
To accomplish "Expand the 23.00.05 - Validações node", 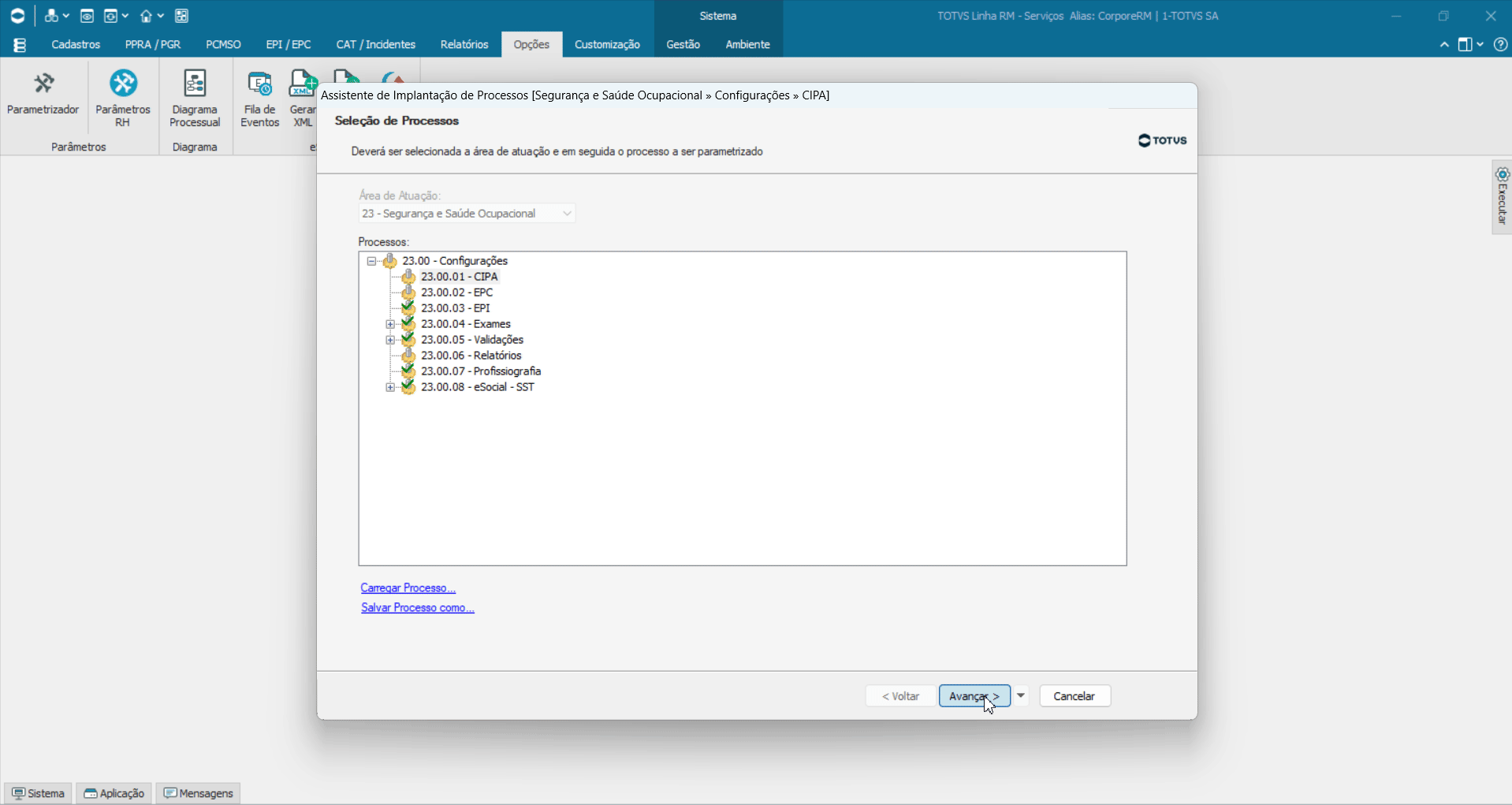I will (390, 340).
